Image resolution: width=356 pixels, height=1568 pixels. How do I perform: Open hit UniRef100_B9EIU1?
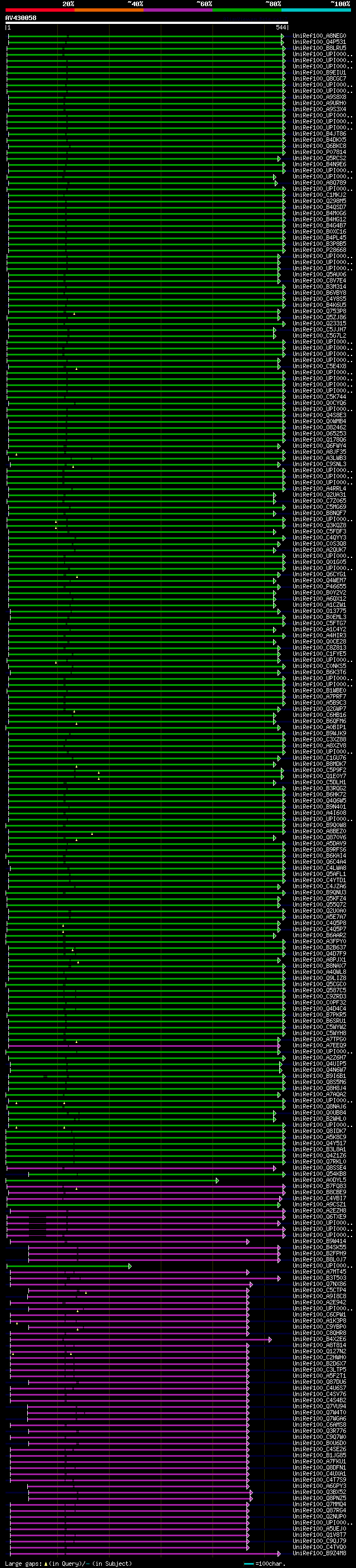319,72
